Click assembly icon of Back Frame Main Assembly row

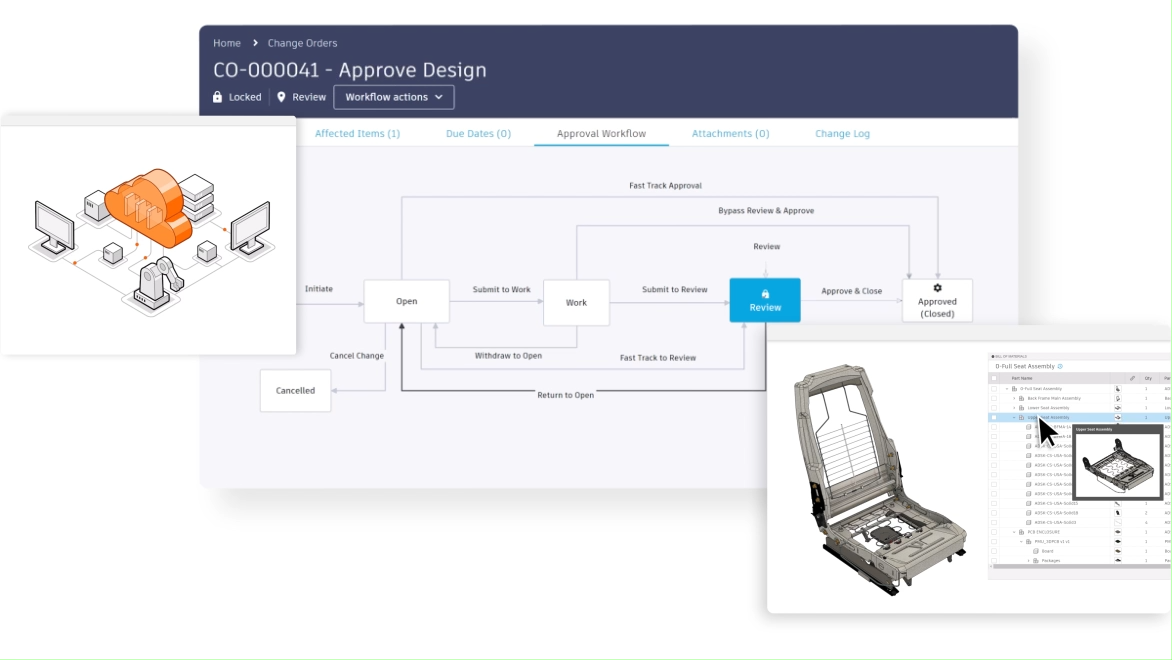tap(1021, 398)
